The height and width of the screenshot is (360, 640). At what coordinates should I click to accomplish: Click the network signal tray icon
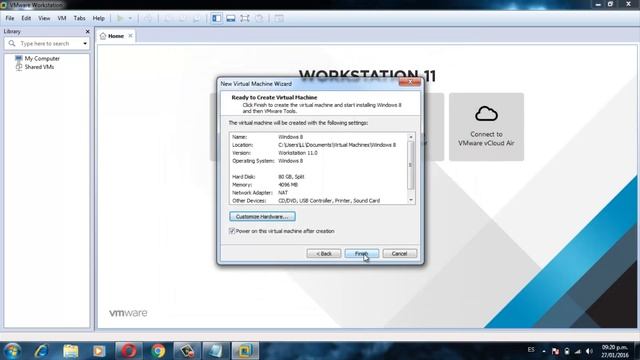[x=578, y=351]
